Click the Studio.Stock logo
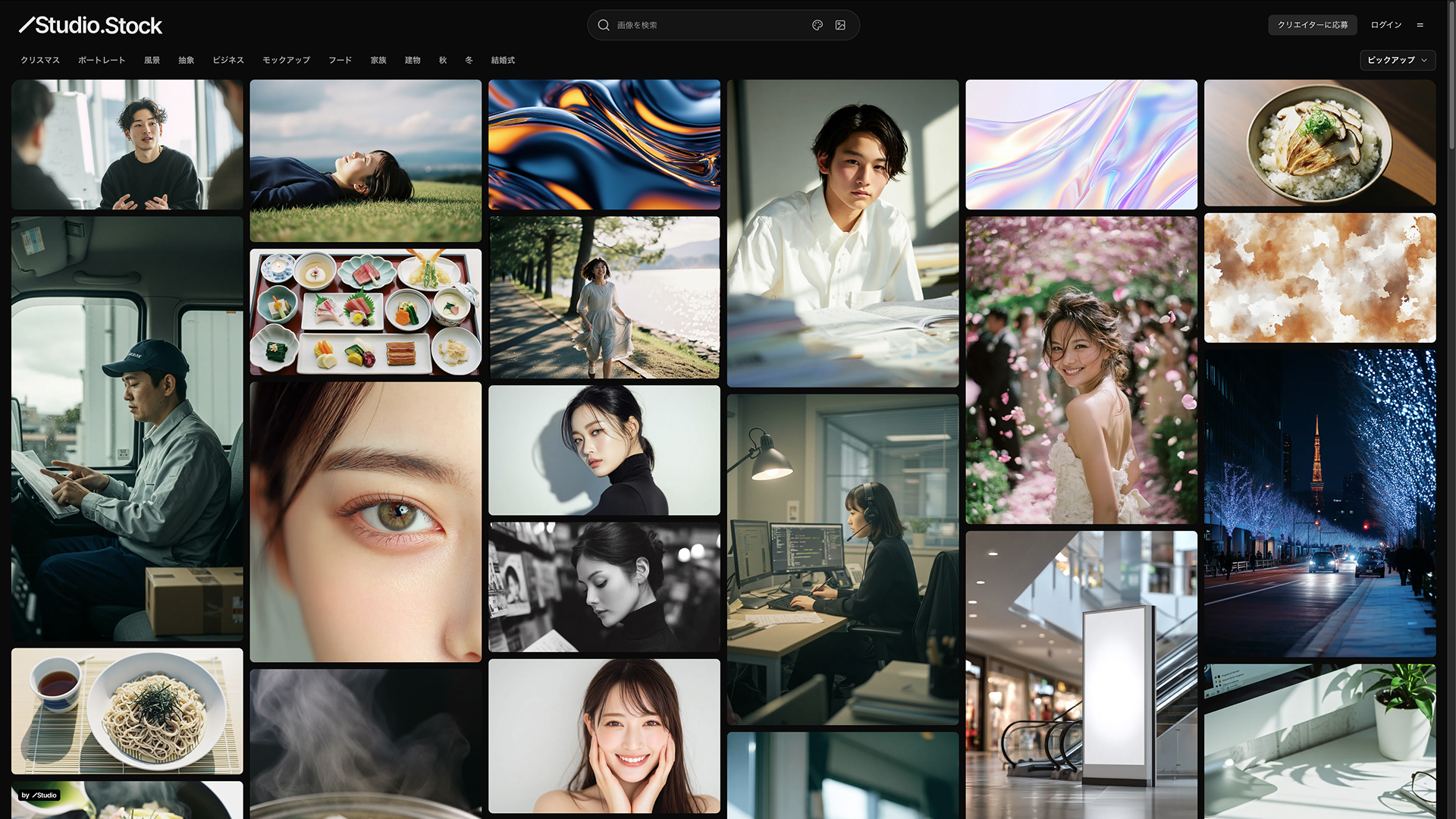This screenshot has width=1456, height=819. click(x=90, y=24)
